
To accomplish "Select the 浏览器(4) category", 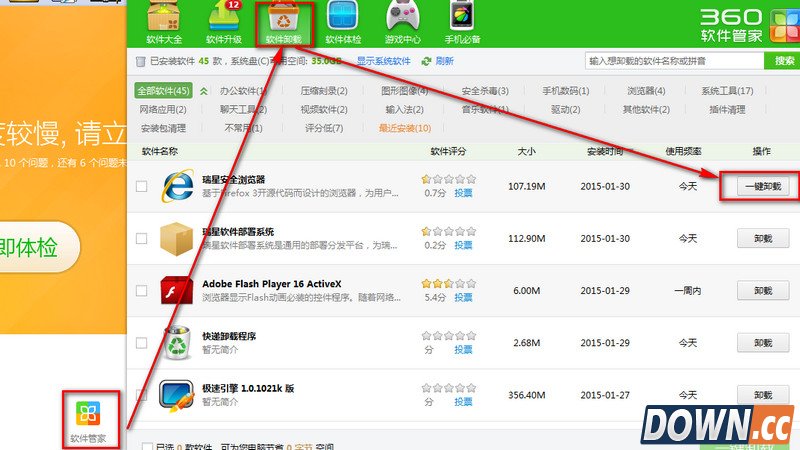I will coord(646,91).
